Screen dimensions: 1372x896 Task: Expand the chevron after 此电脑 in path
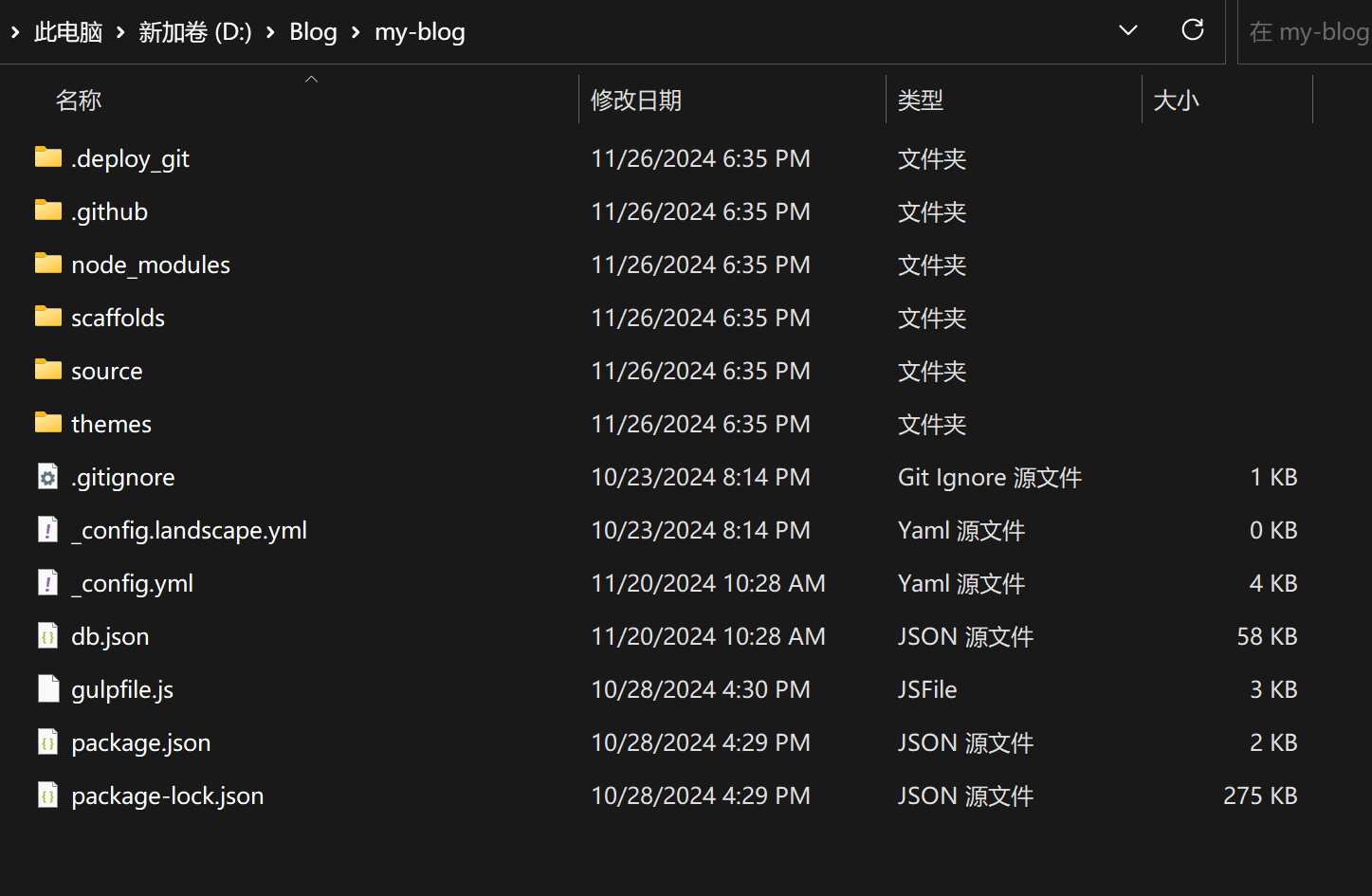120,32
